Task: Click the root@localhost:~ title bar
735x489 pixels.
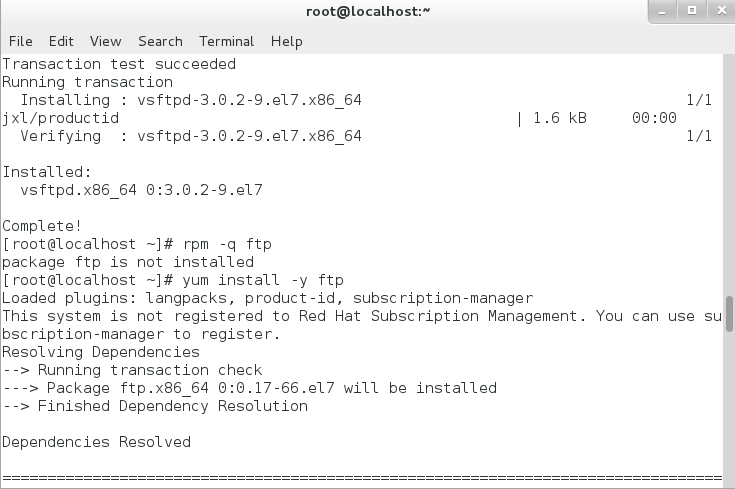Action: tap(367, 12)
